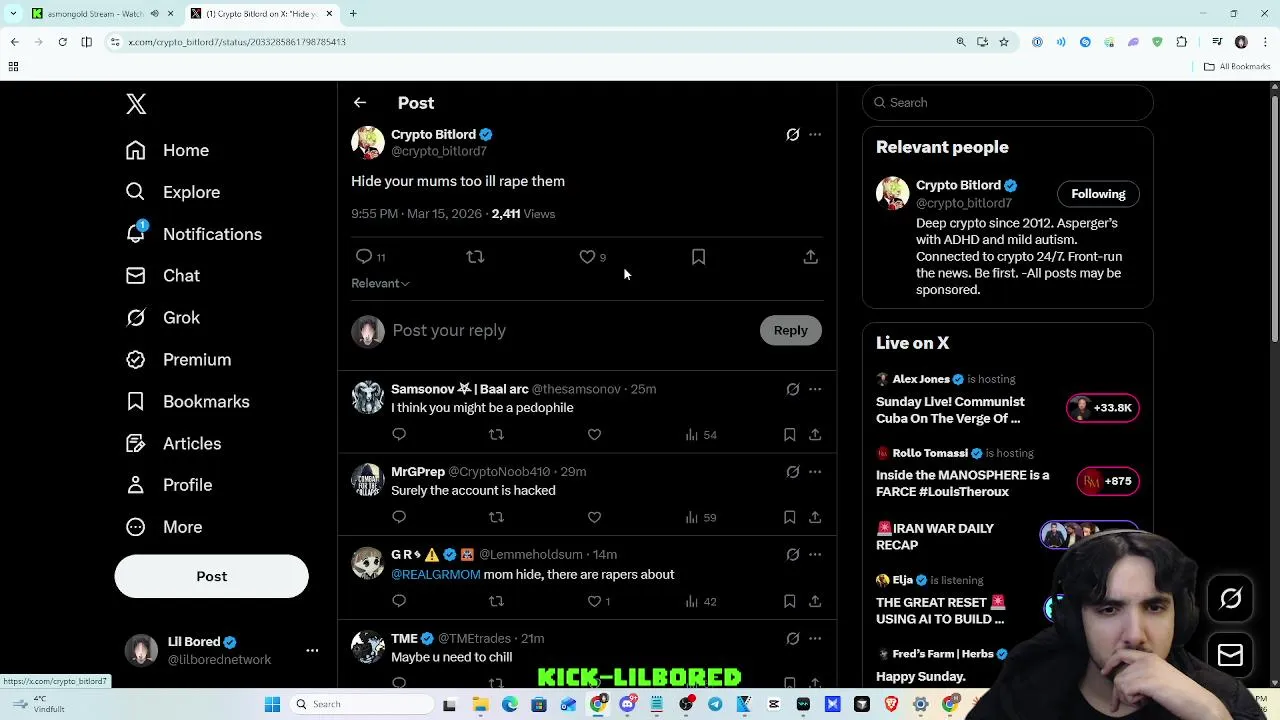The height and width of the screenshot is (720, 1280).
Task: Click Grok icon on main post
Action: click(792, 134)
